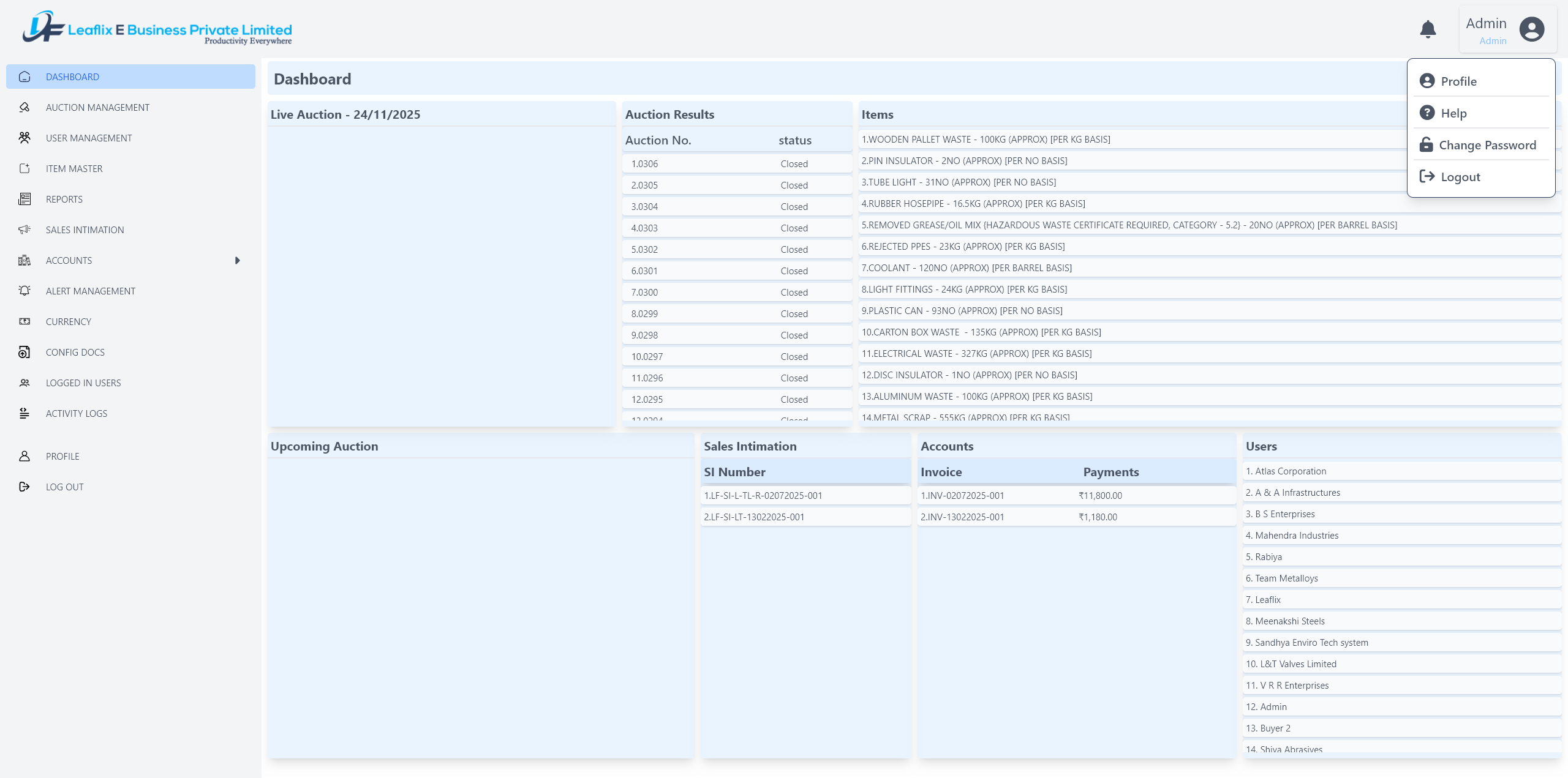Click invoice INV-02072025-001 in Accounts
The height and width of the screenshot is (778, 1568).
tap(962, 496)
